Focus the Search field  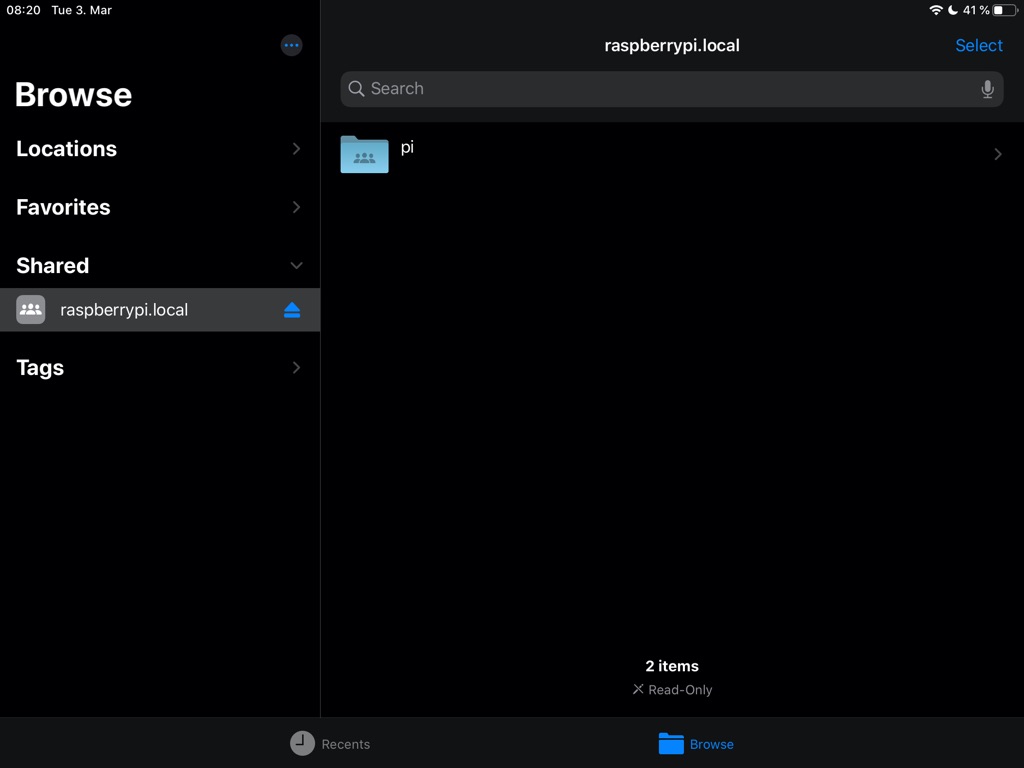tap(671, 89)
